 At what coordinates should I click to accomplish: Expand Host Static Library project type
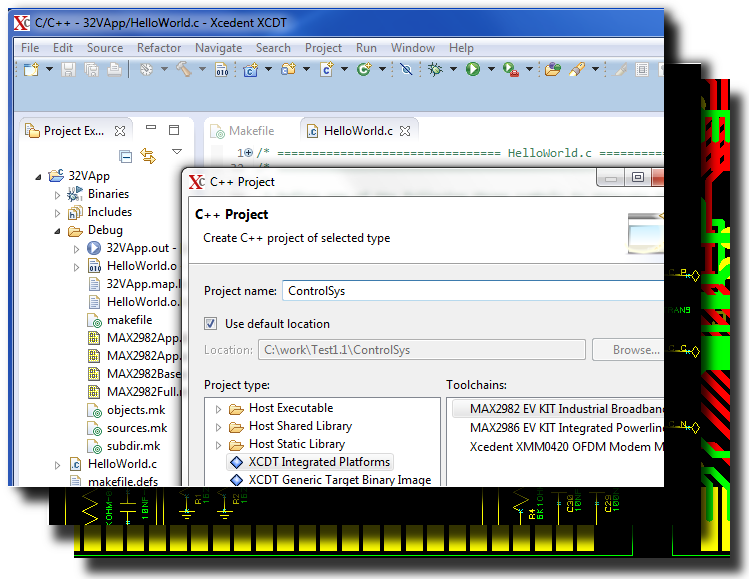pyautogui.click(x=218, y=445)
